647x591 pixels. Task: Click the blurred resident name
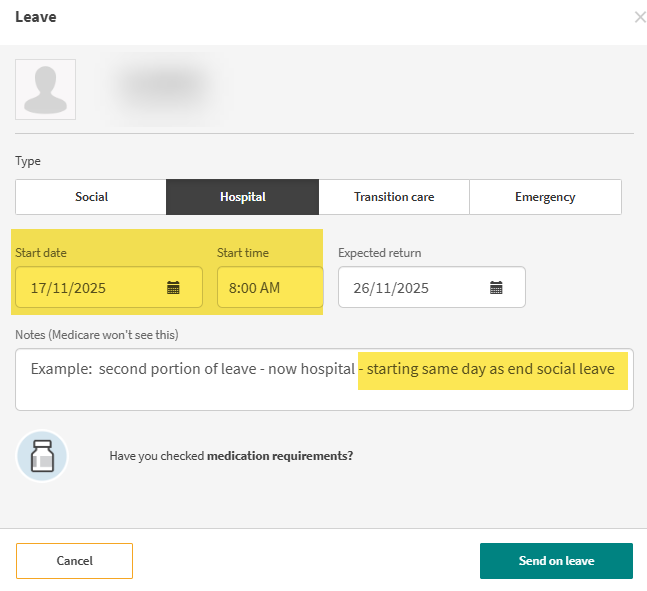pos(165,87)
